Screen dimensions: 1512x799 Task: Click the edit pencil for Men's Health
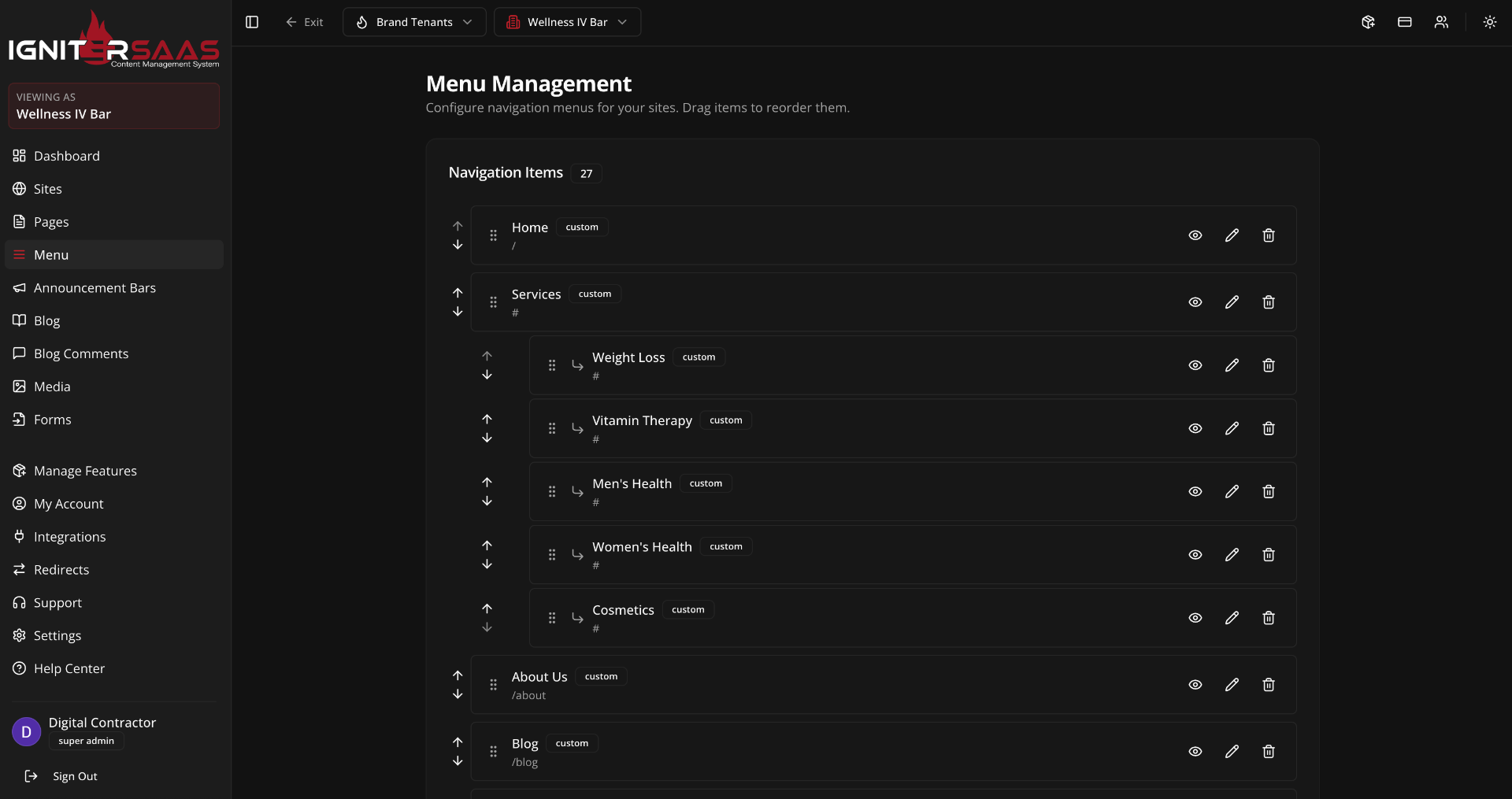(1232, 491)
